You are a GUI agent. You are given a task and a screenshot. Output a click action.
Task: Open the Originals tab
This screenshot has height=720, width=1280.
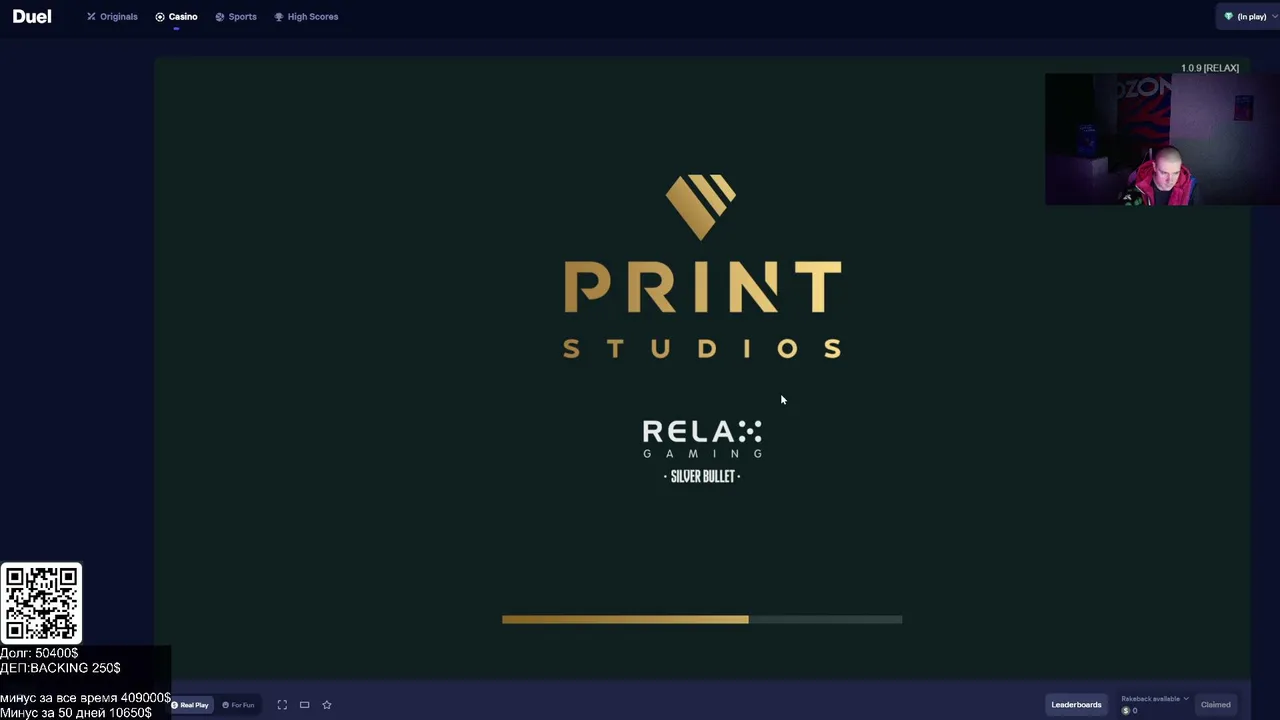pyautogui.click(x=112, y=17)
